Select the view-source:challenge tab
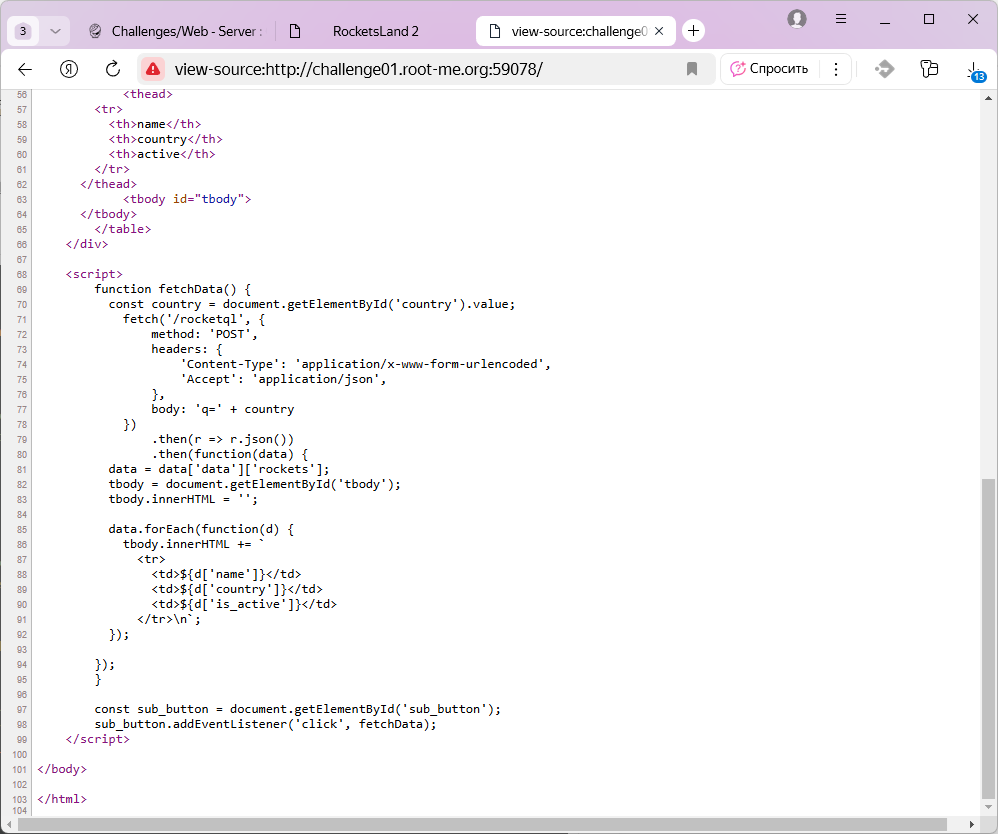Image resolution: width=998 pixels, height=834 pixels. point(576,31)
